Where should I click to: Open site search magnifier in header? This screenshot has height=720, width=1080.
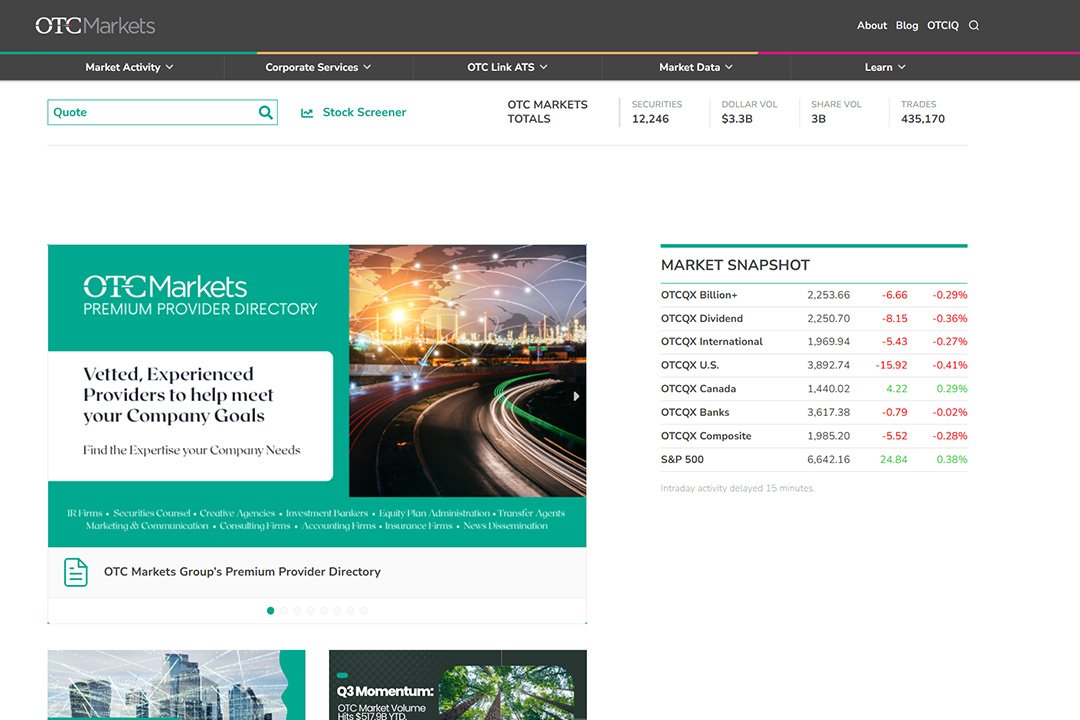click(974, 26)
